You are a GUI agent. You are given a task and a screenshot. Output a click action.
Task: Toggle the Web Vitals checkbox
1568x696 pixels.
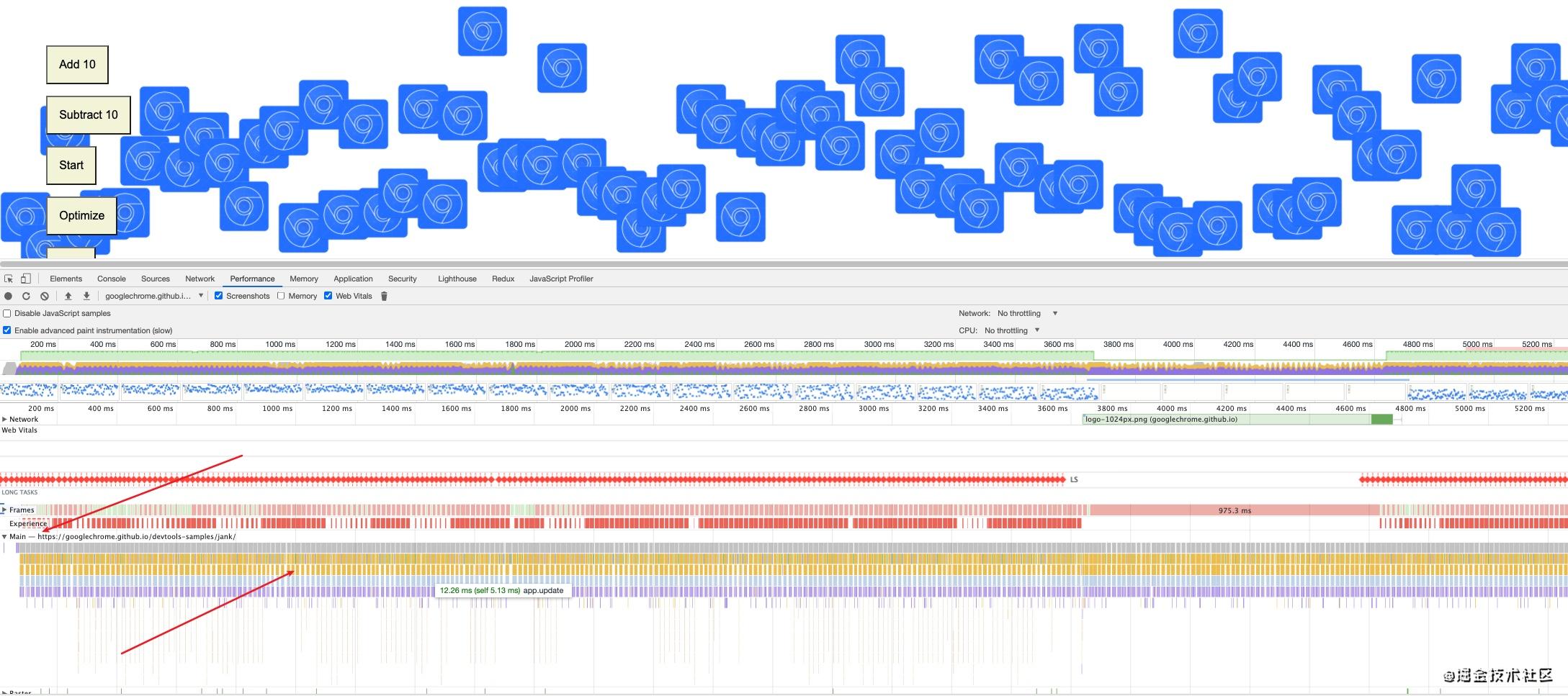coord(328,296)
